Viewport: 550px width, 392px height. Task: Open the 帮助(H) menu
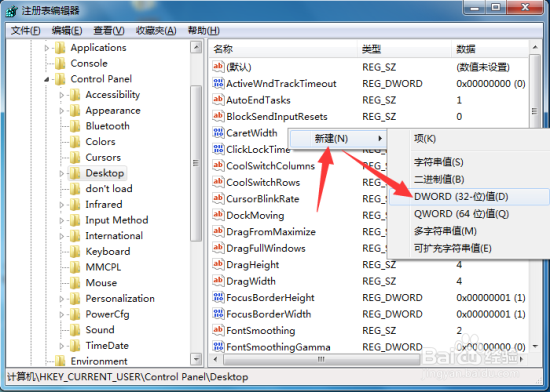[x=203, y=31]
